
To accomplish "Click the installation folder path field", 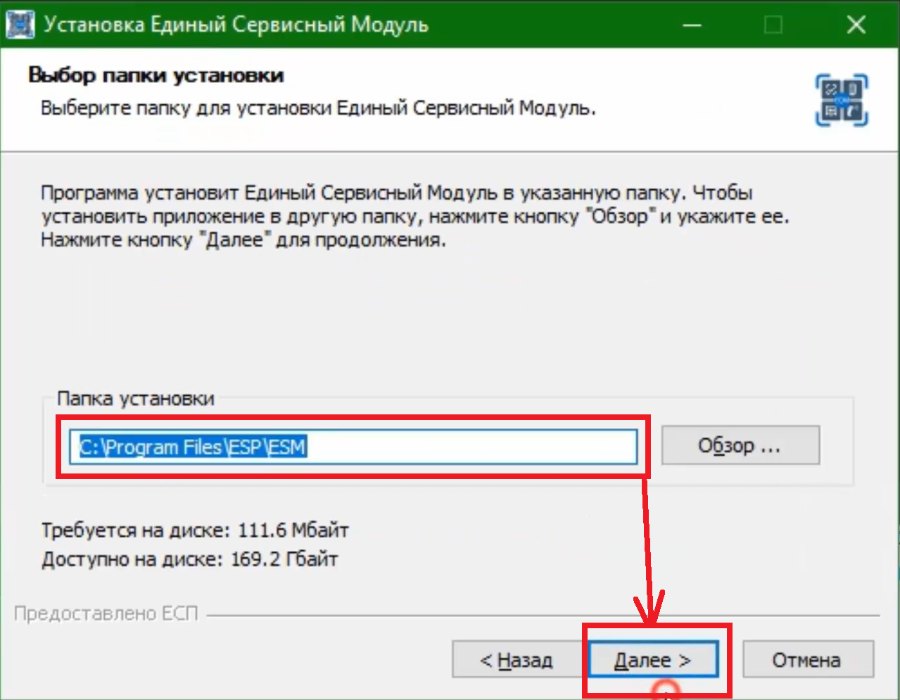I will tap(353, 446).
